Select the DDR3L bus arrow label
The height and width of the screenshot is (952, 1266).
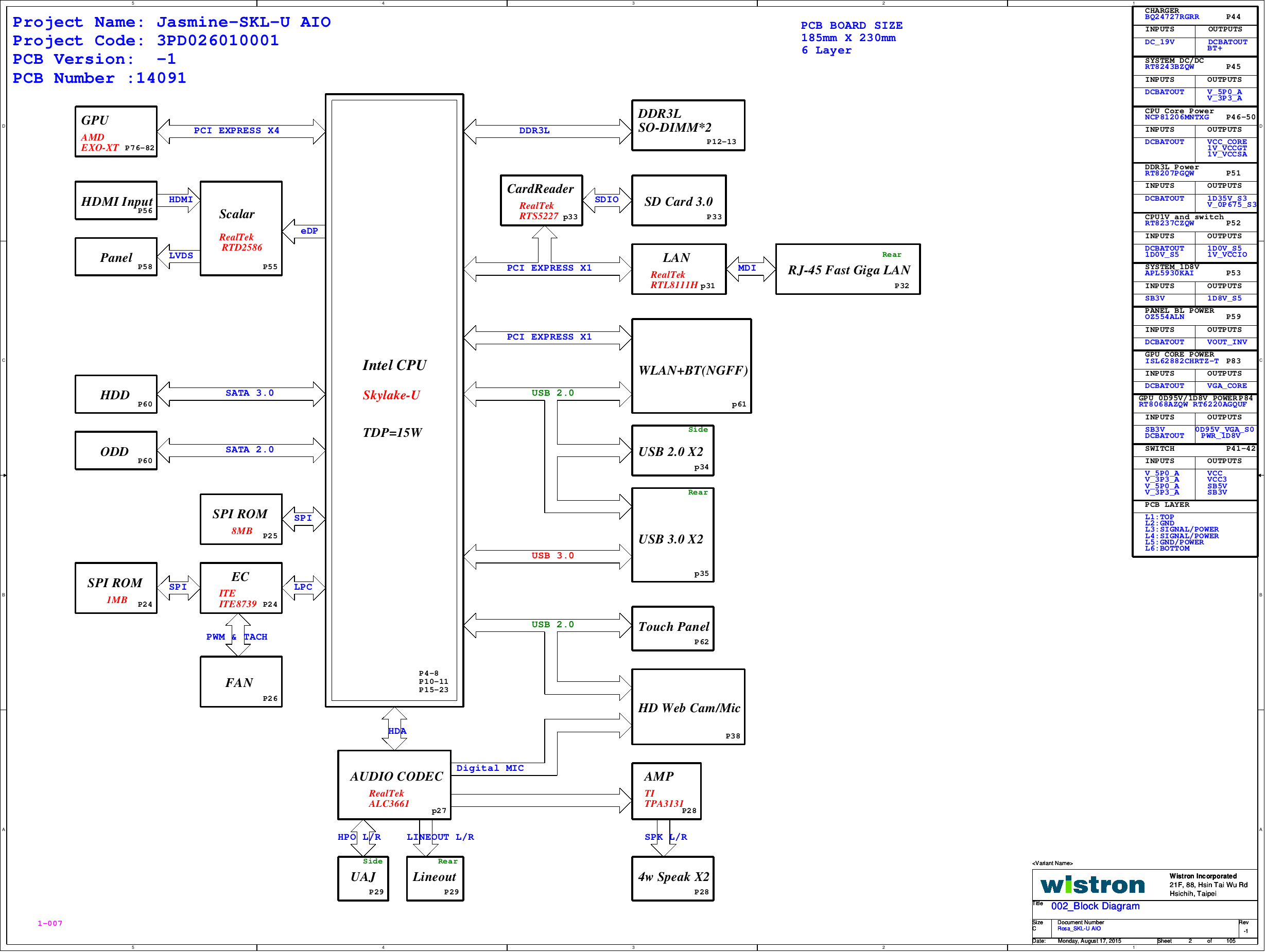click(x=534, y=130)
